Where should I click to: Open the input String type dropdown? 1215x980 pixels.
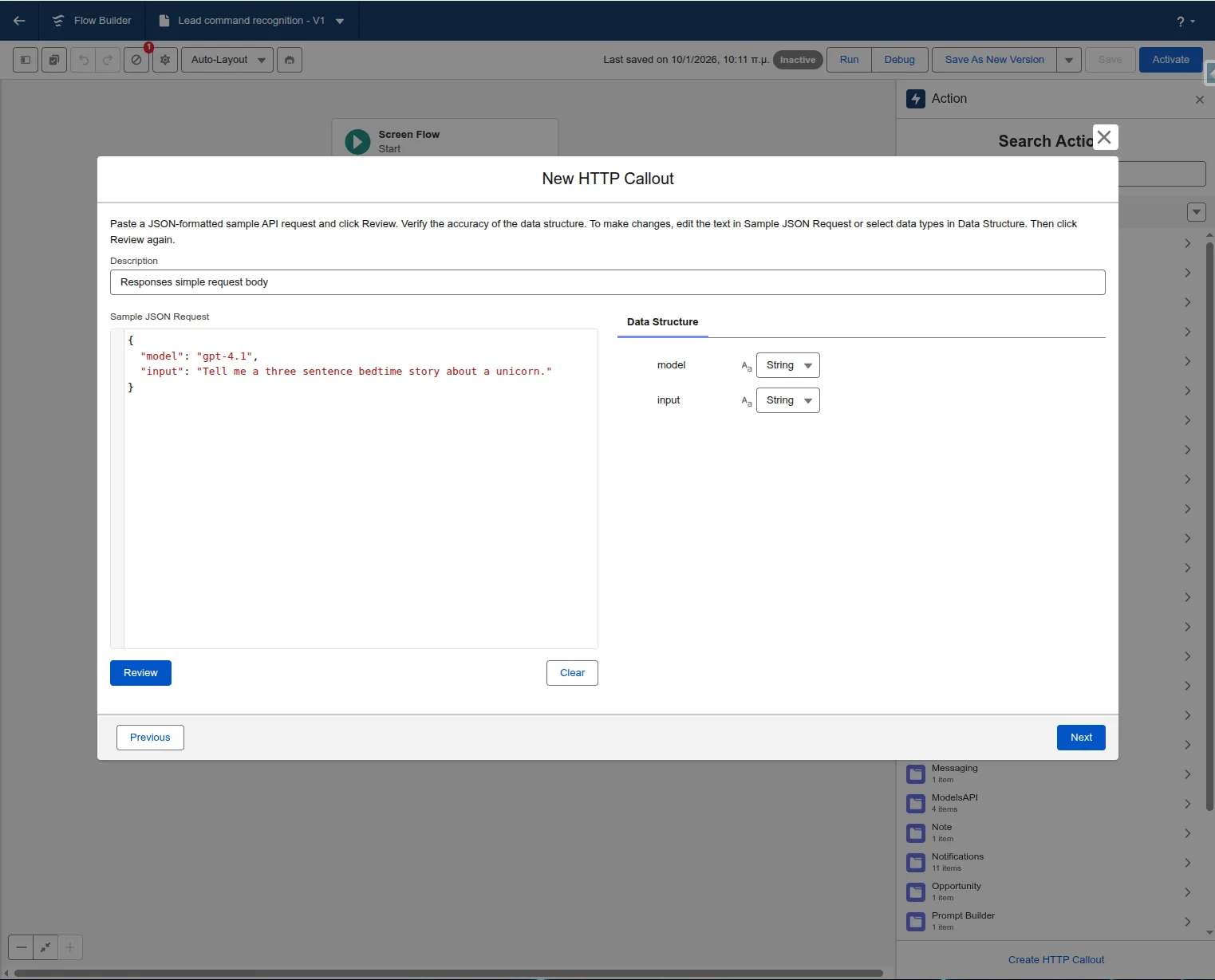pos(807,400)
